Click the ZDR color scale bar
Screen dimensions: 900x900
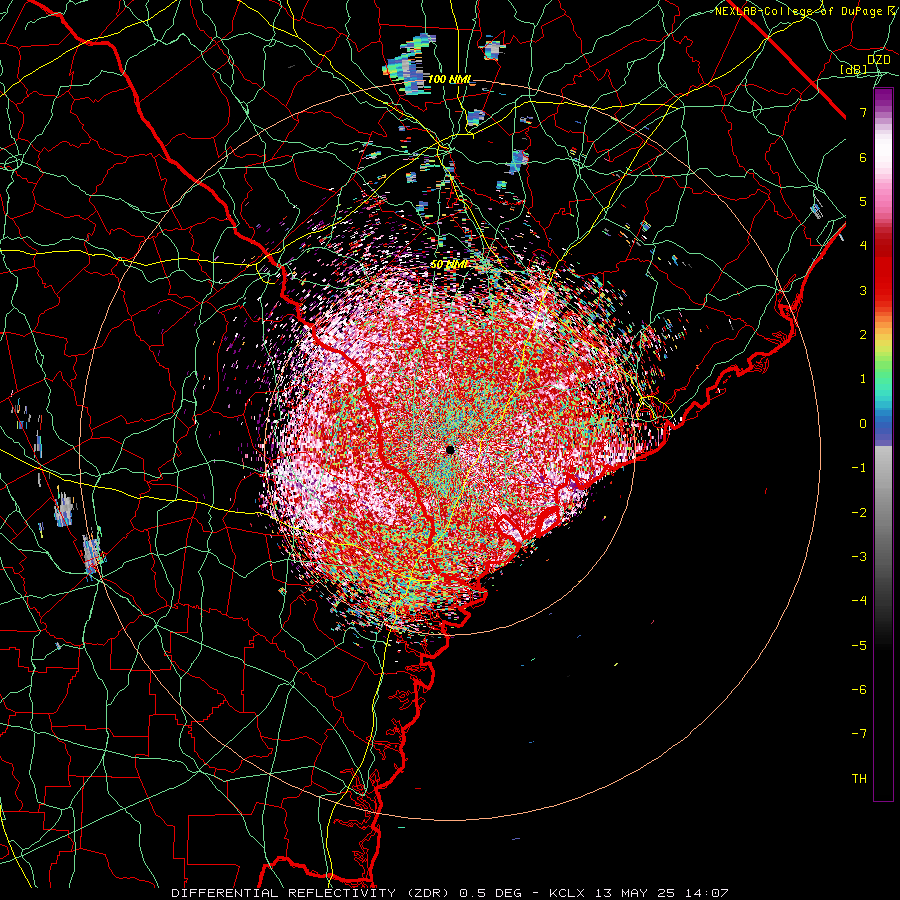(x=883, y=445)
